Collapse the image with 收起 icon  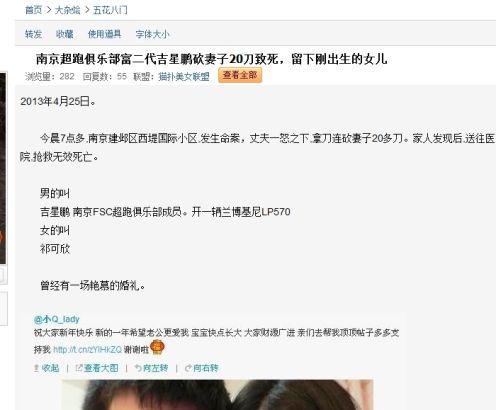[x=47, y=368]
